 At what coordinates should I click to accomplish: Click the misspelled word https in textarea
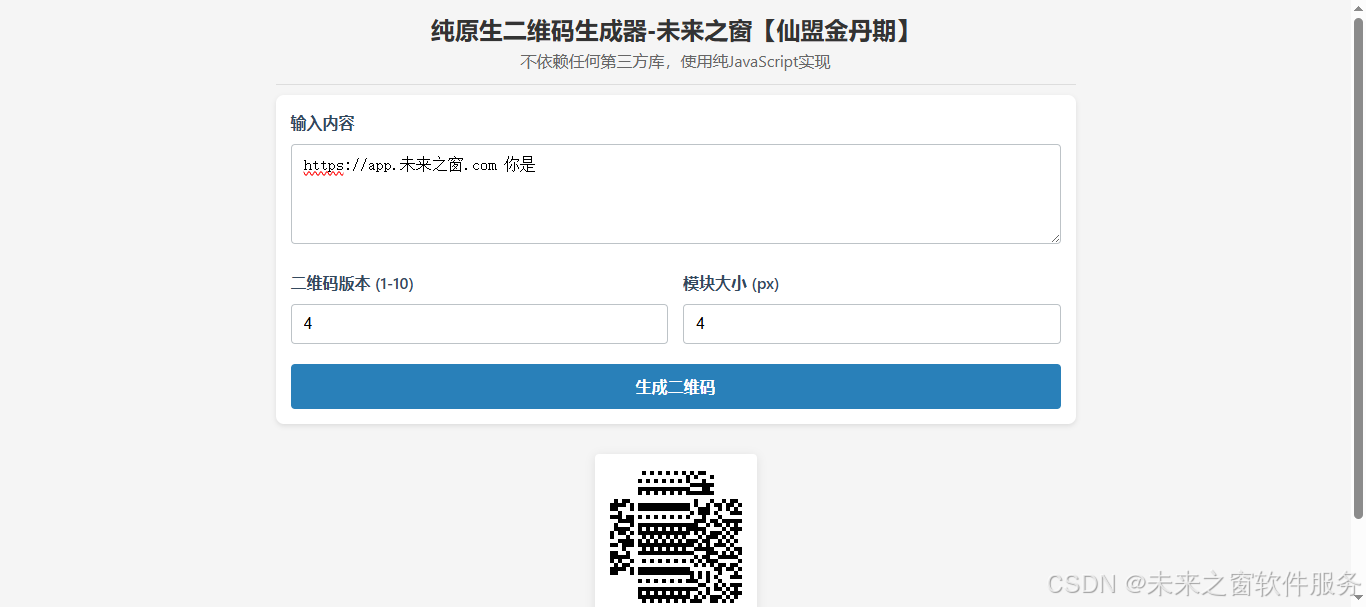(x=323, y=166)
